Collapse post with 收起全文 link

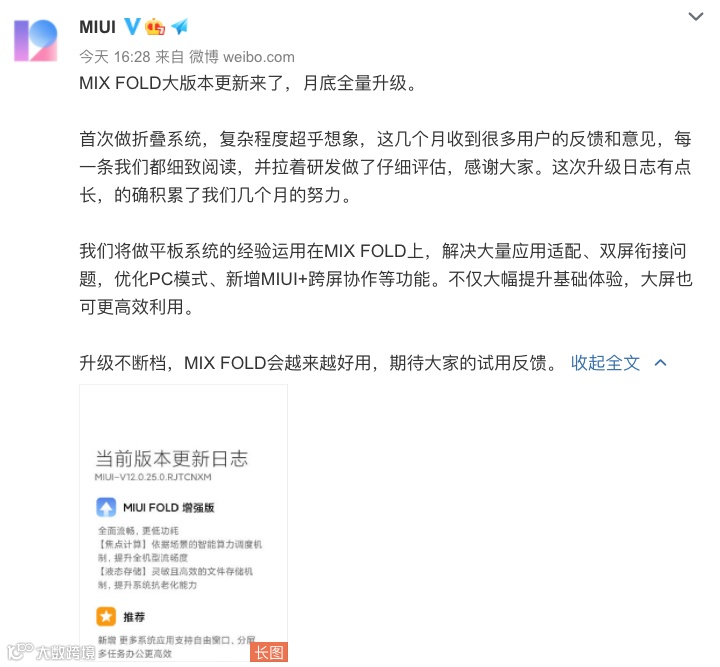(x=605, y=363)
